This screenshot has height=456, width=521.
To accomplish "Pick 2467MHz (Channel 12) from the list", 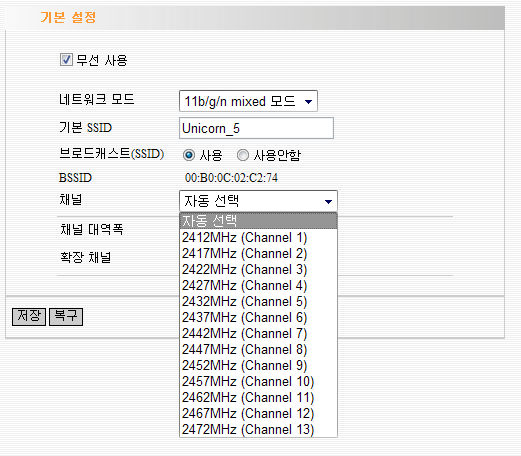I will point(258,413).
